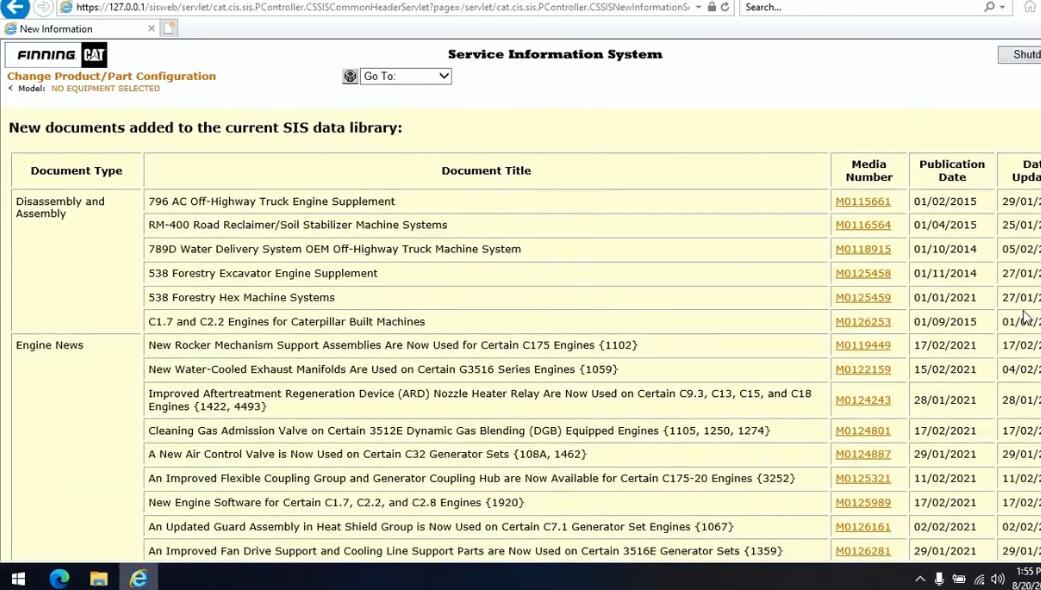Refresh the page with the reload icon
1041x590 pixels.
point(725,7)
